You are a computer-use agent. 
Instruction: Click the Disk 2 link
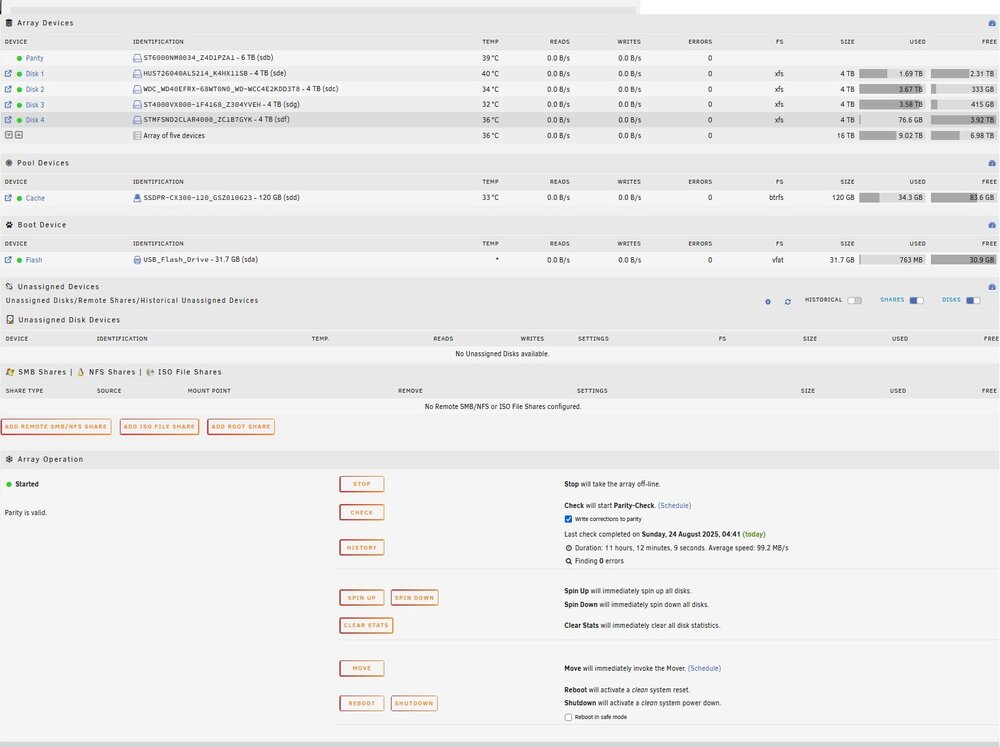34,89
